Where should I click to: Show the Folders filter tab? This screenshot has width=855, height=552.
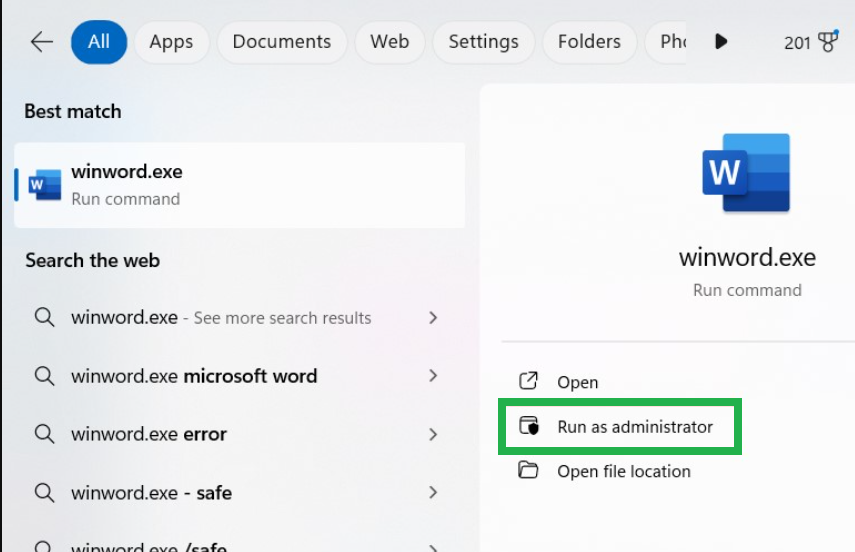pyautogui.click(x=589, y=42)
